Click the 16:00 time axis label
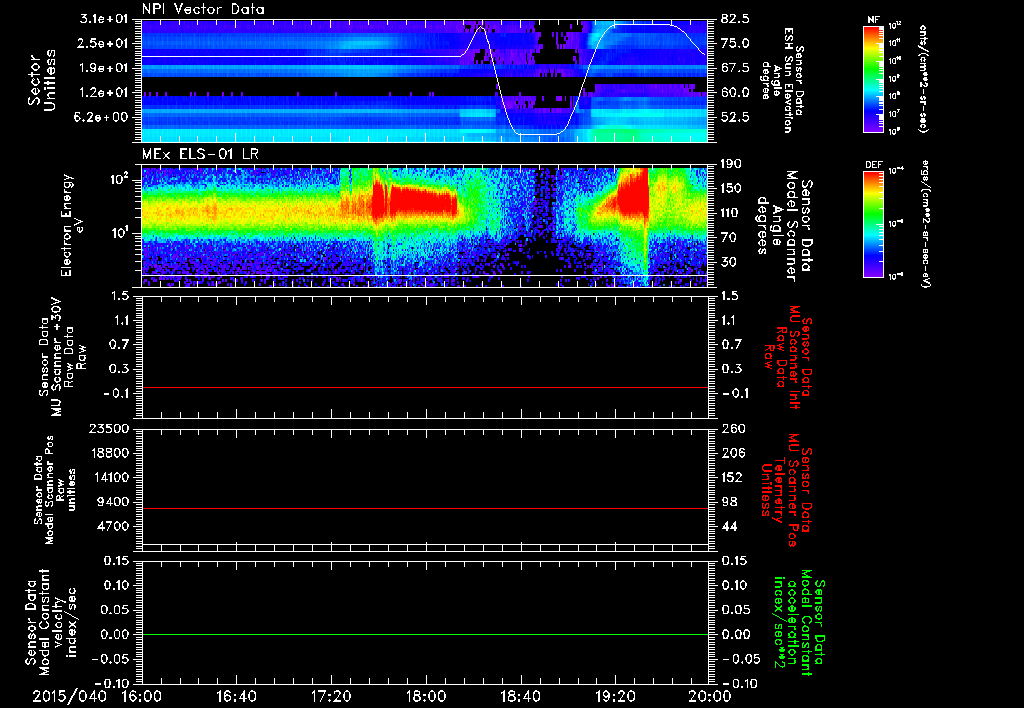 (x=142, y=696)
